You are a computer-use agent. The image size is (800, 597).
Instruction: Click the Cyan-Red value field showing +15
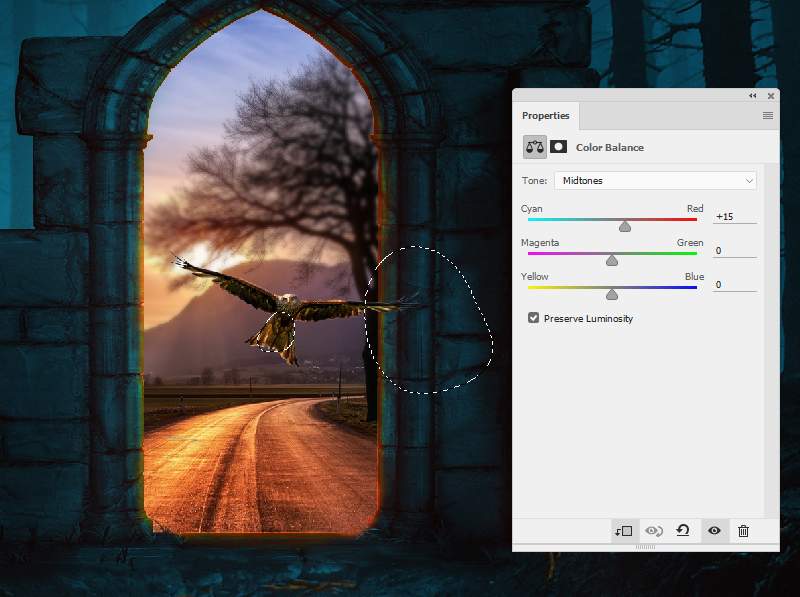tap(735, 217)
